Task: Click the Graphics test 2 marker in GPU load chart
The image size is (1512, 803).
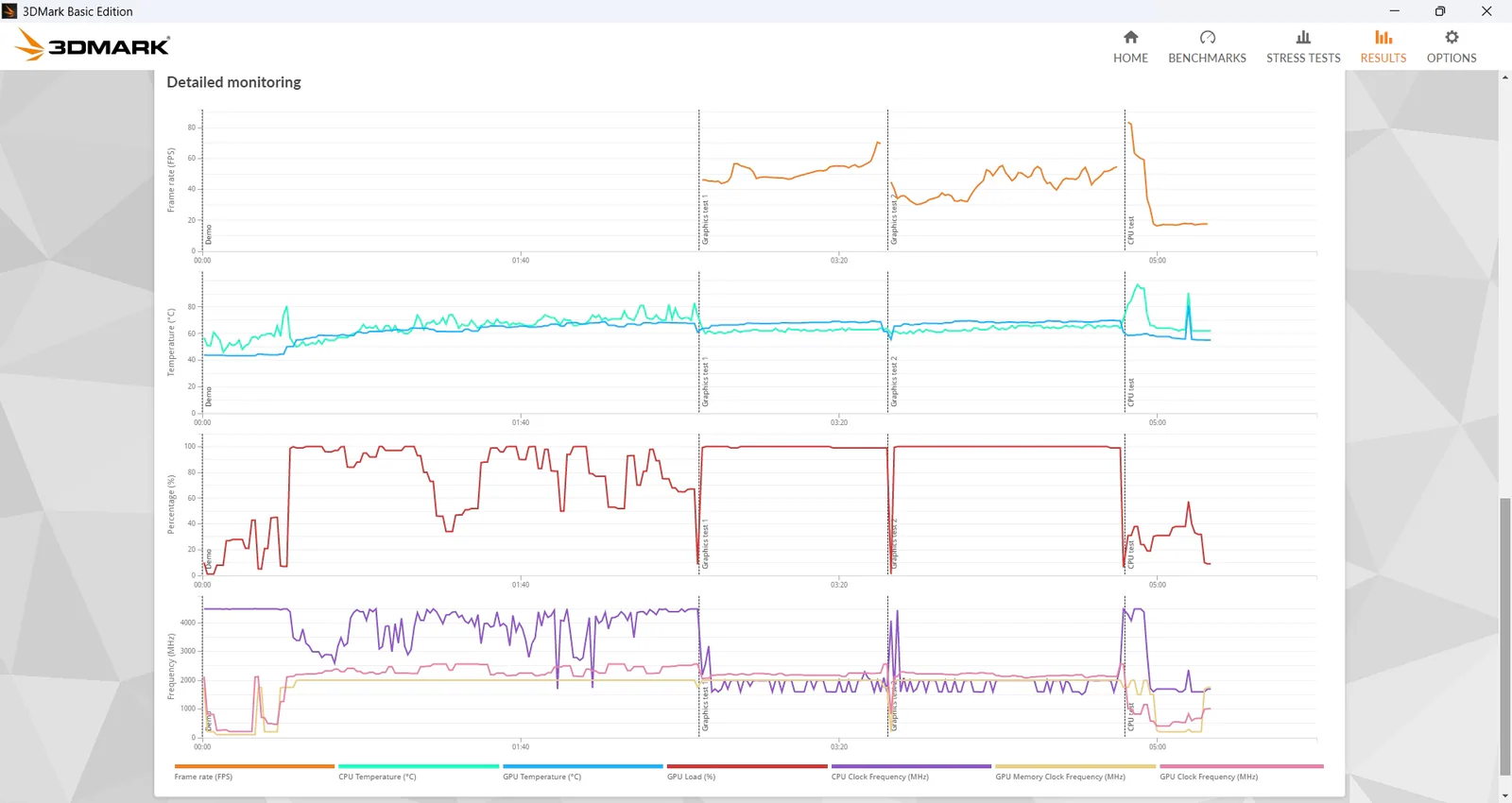Action: tap(894, 543)
